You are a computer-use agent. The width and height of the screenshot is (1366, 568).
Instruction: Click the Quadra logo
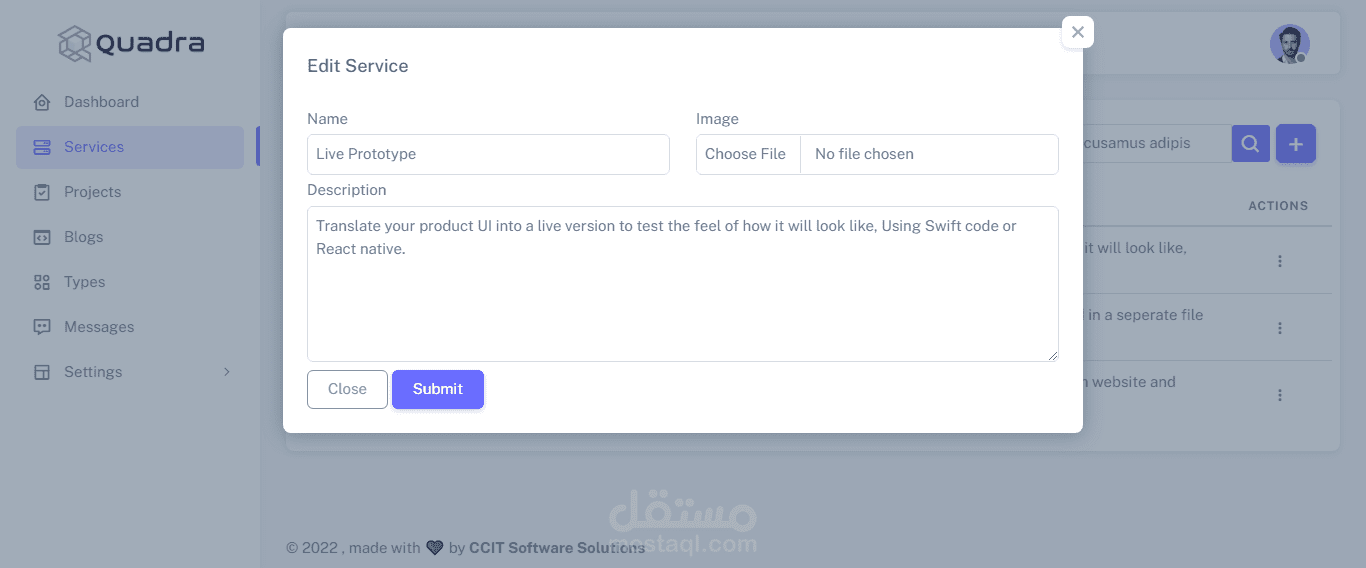[131, 43]
